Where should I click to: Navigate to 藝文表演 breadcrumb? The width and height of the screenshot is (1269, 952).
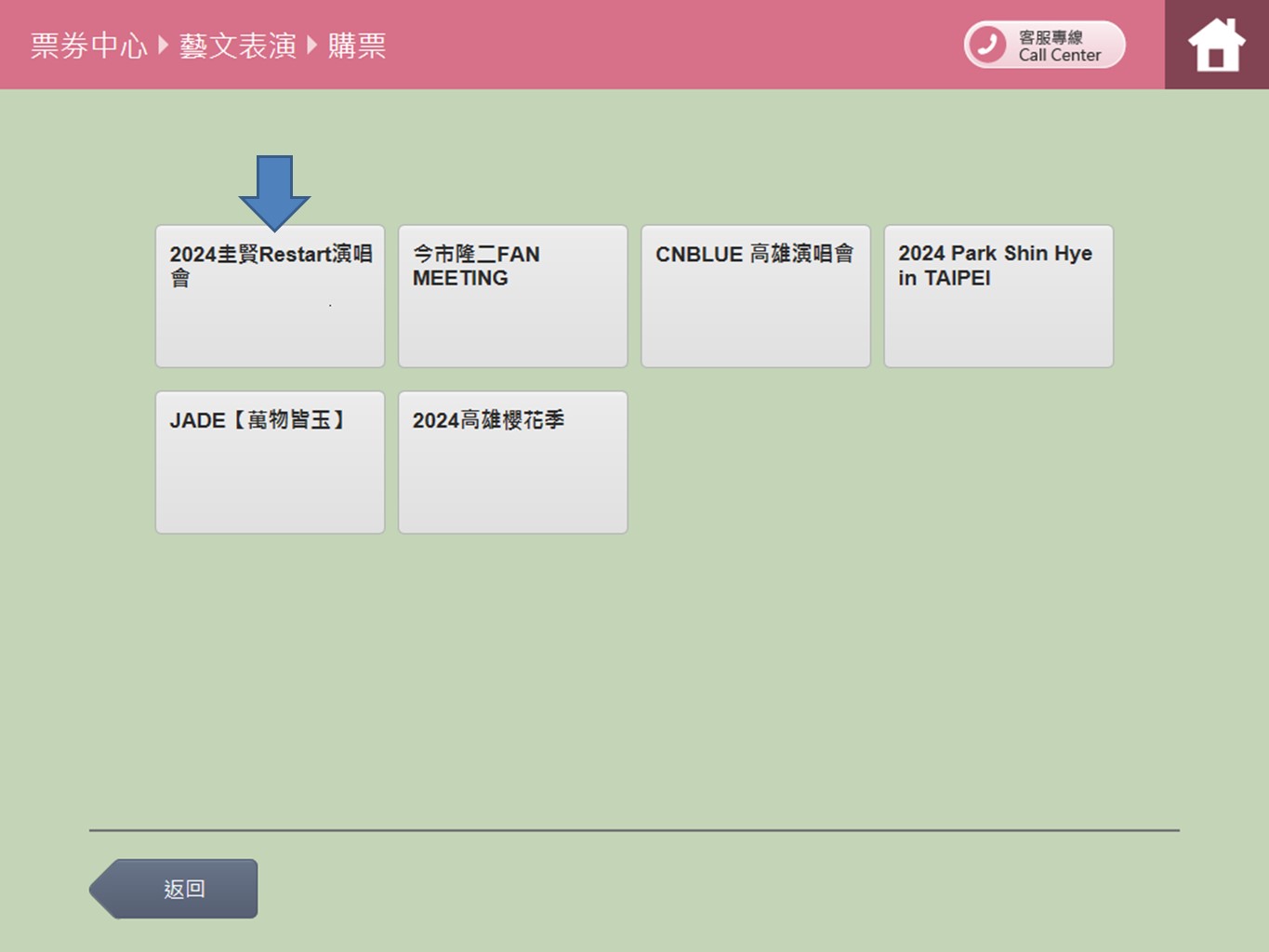coord(238,46)
